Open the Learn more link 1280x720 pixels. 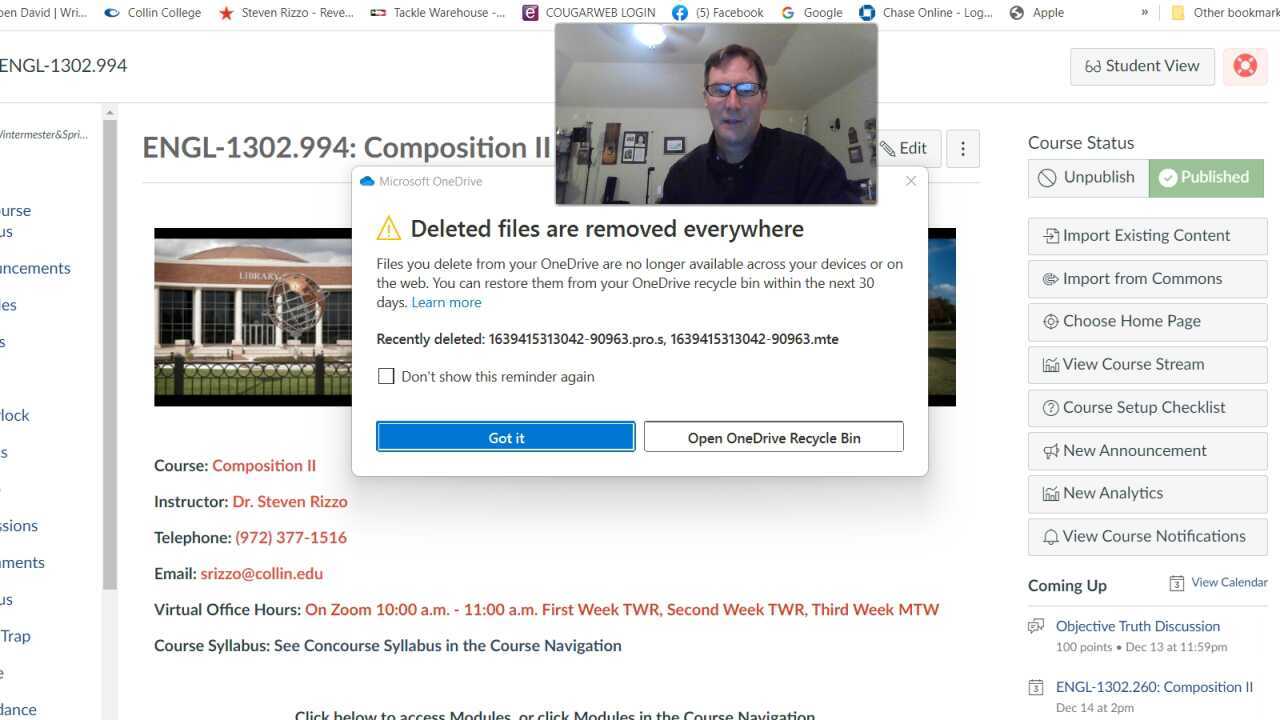pos(446,302)
